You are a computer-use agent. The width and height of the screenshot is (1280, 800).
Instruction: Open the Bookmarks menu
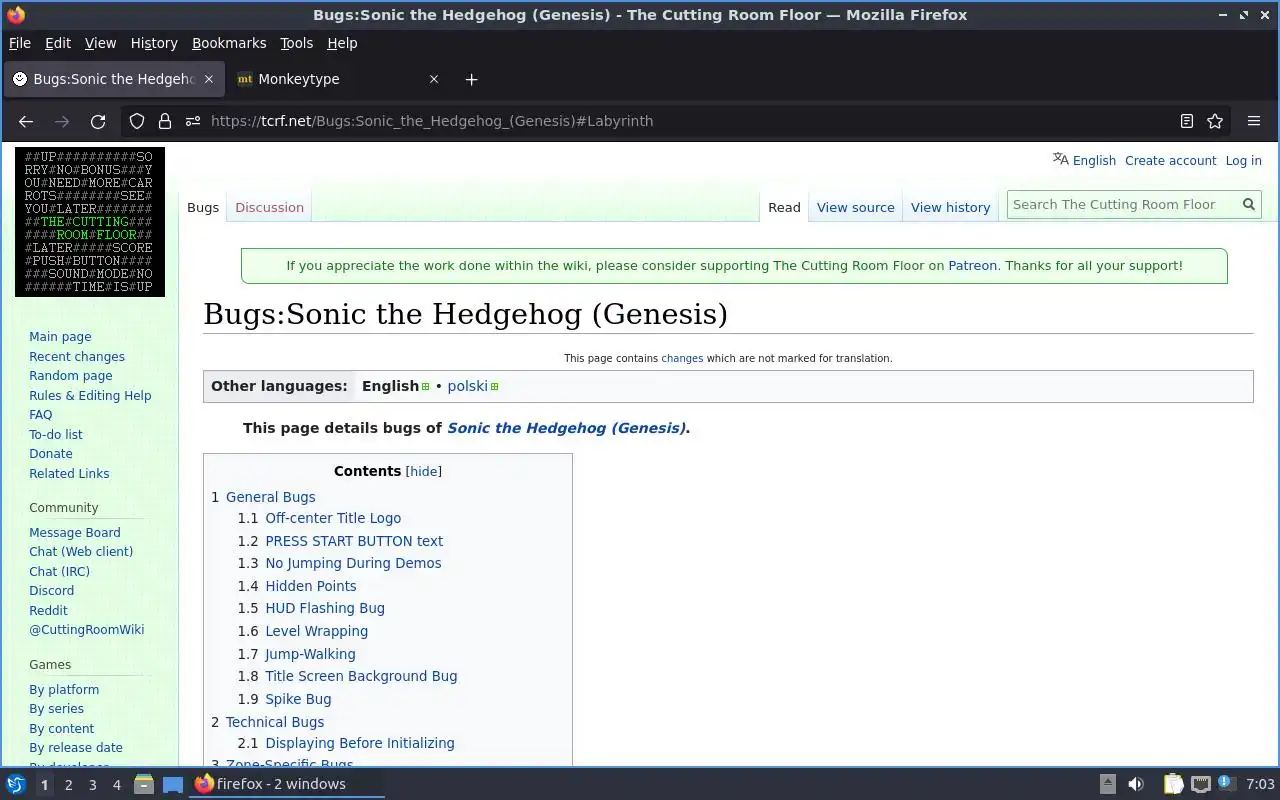[x=229, y=43]
